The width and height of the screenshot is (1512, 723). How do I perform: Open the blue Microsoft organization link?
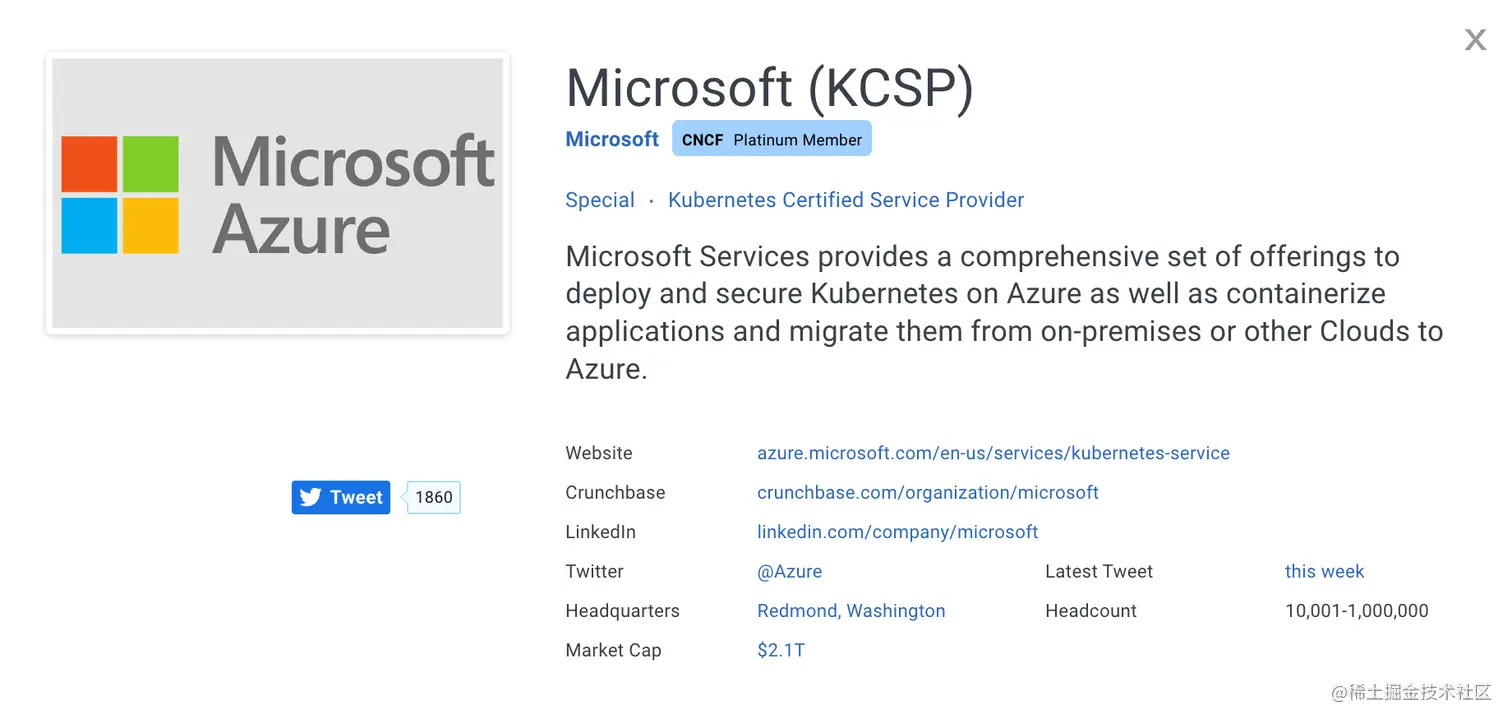[x=612, y=139]
